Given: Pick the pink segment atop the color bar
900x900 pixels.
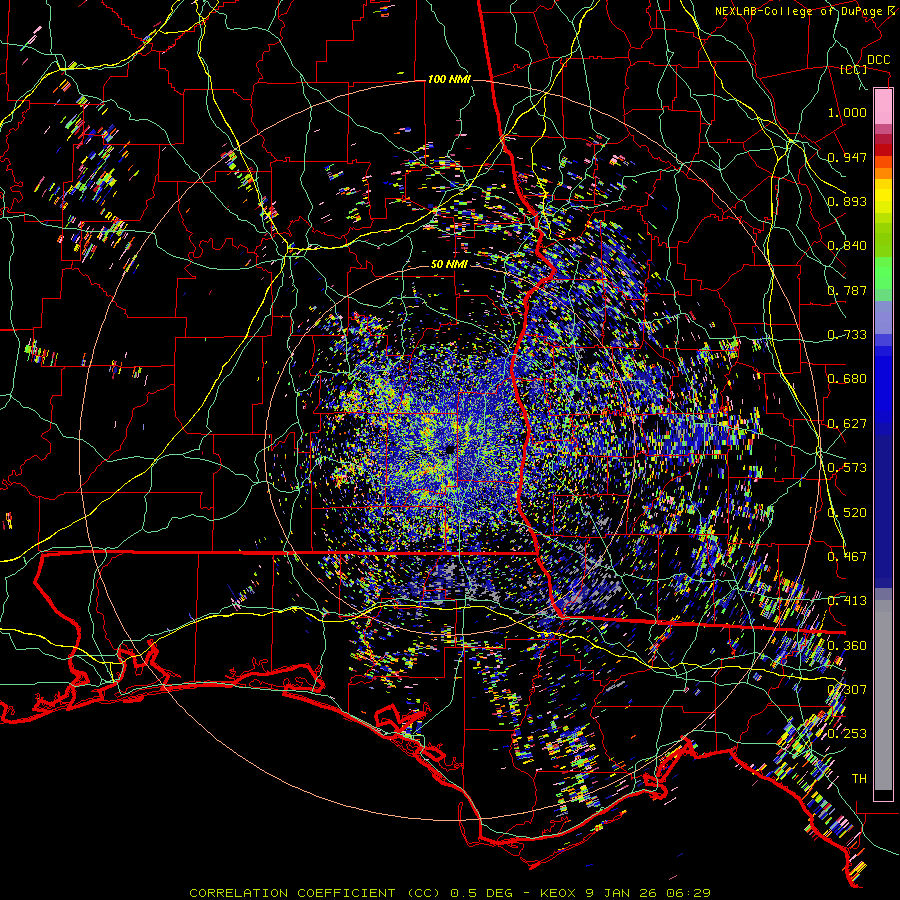Looking at the screenshot, I should 883,107.
